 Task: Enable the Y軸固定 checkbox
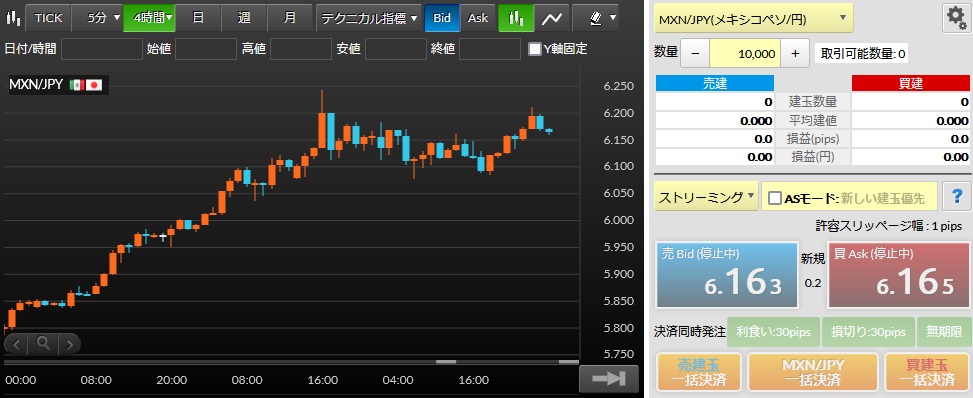(534, 49)
